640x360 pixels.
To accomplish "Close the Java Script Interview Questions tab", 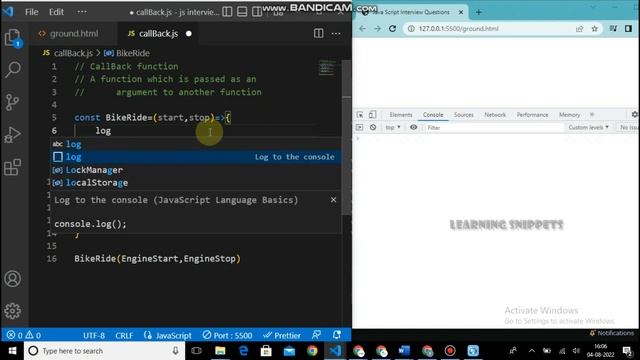I will point(461,12).
